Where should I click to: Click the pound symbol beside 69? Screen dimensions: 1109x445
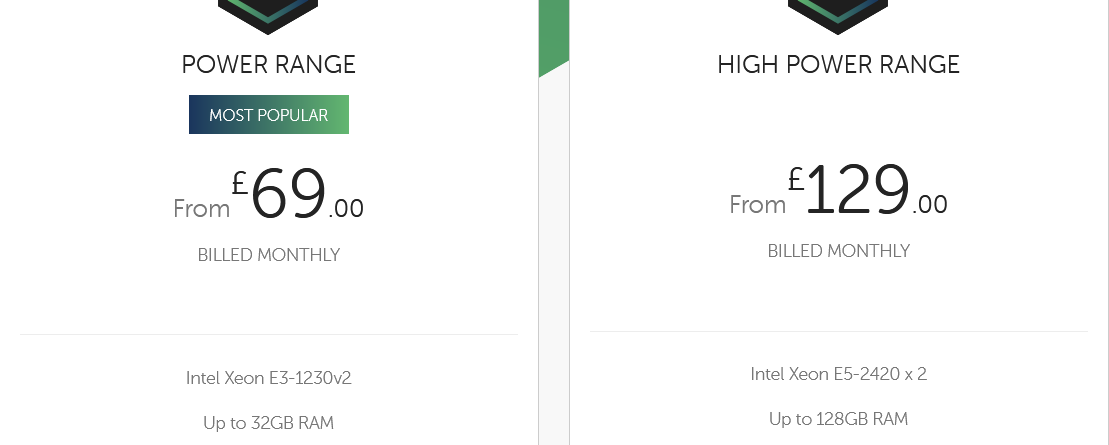[240, 183]
